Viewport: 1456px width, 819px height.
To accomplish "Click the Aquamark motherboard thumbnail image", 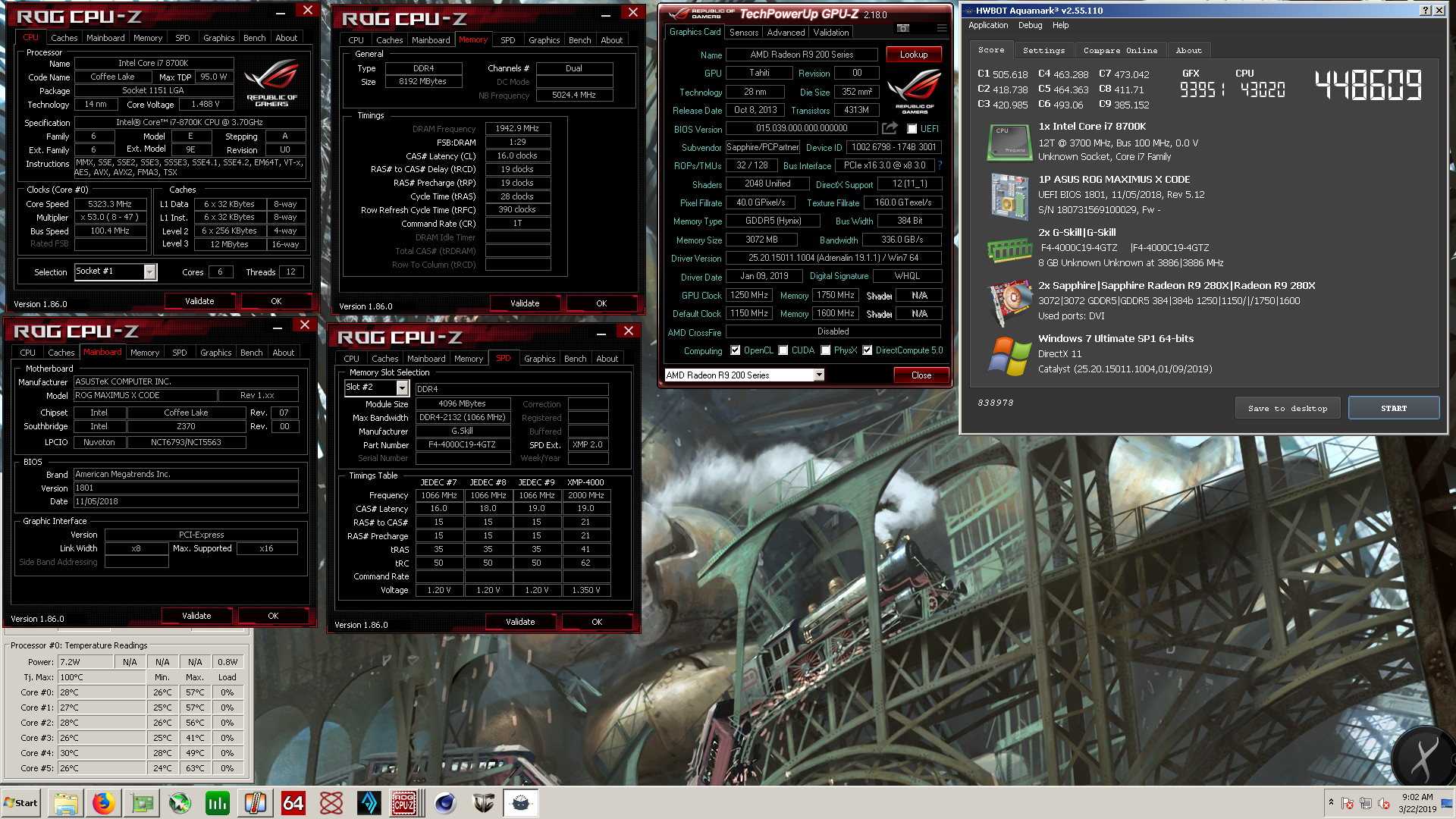I will (x=1009, y=196).
